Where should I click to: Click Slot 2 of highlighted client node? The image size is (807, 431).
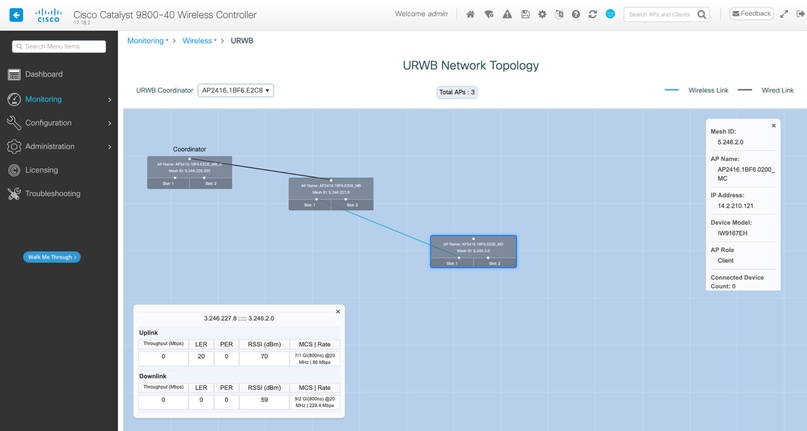tap(495, 263)
